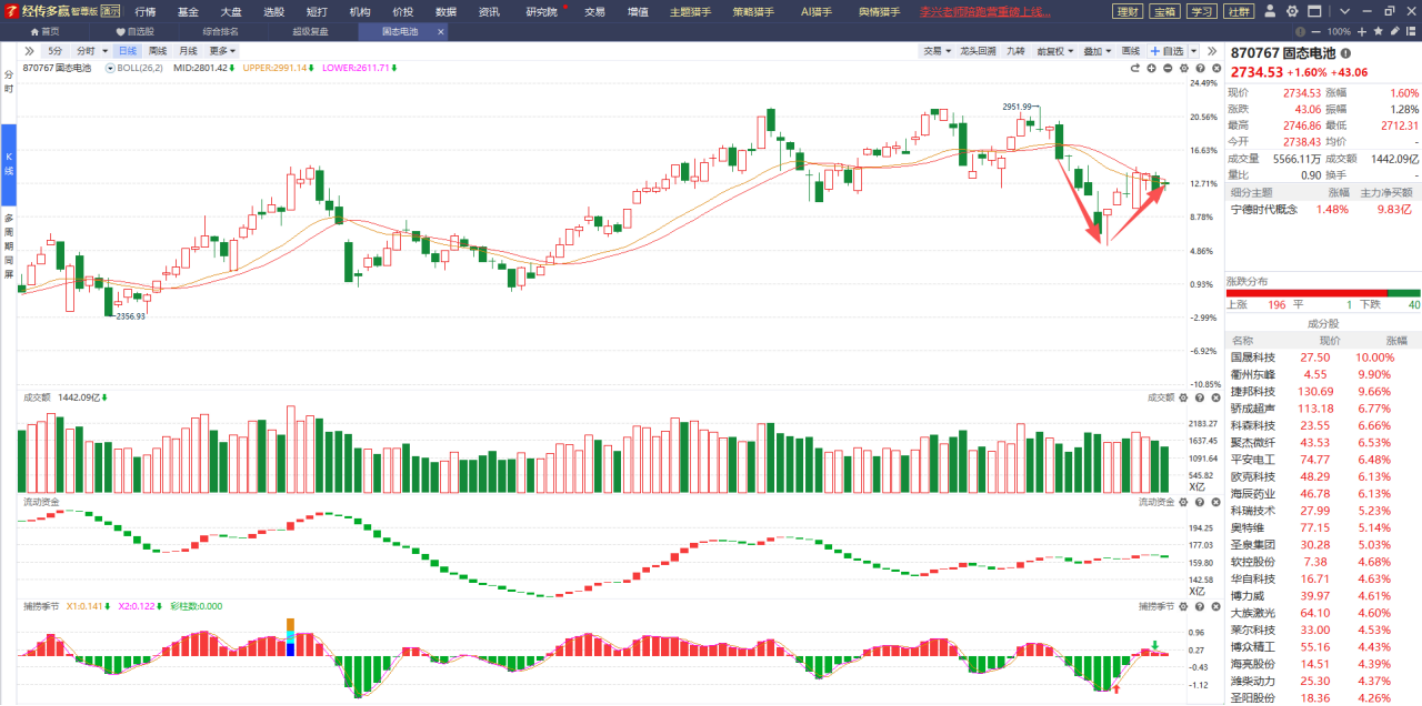Image resolution: width=1422 pixels, height=706 pixels.
Task: Open the 研究院 menu
Action: tap(543, 12)
